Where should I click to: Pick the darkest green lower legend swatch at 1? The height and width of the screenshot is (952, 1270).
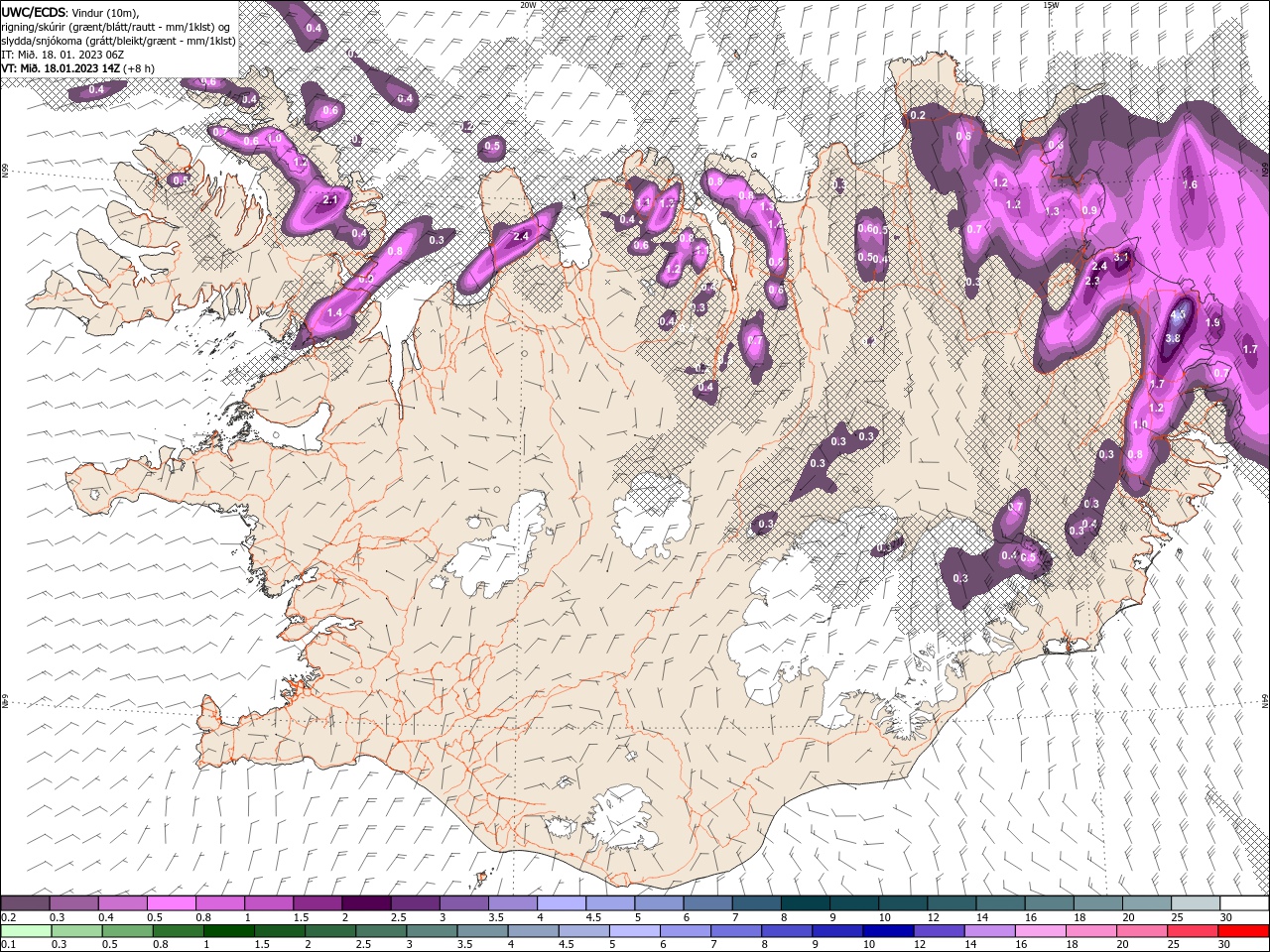coord(228,931)
